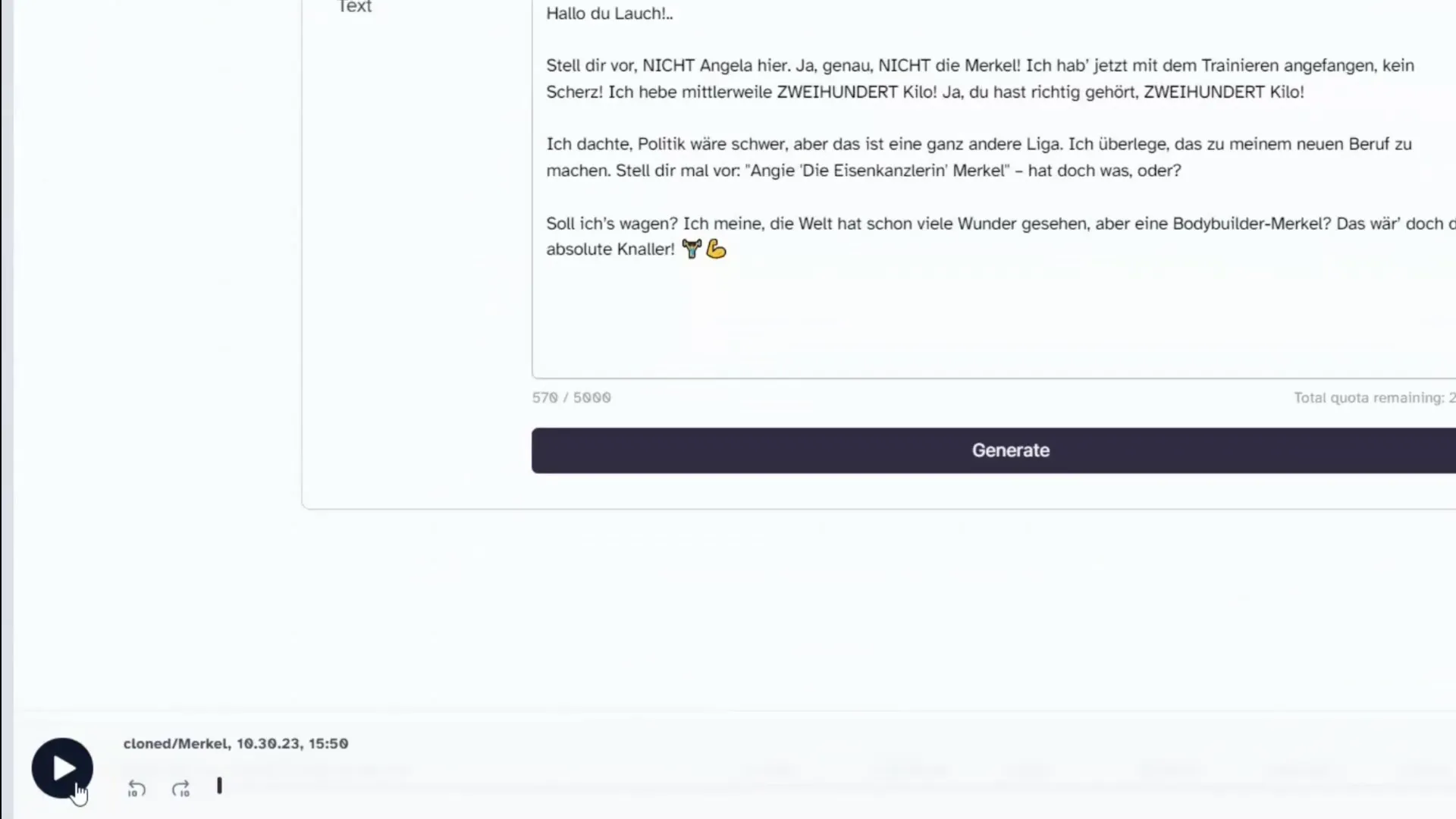The width and height of the screenshot is (1456, 819).
Task: Click the skip-back playback control icon
Action: coord(136,789)
